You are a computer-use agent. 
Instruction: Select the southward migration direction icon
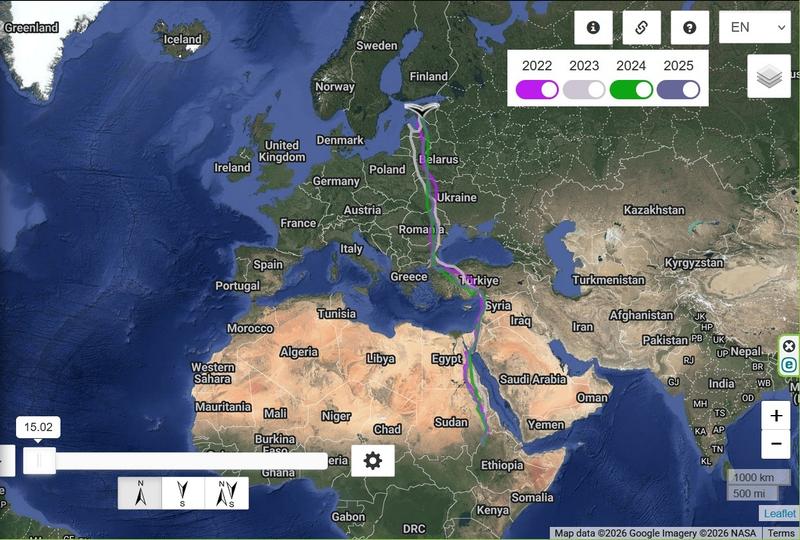pyautogui.click(x=183, y=493)
